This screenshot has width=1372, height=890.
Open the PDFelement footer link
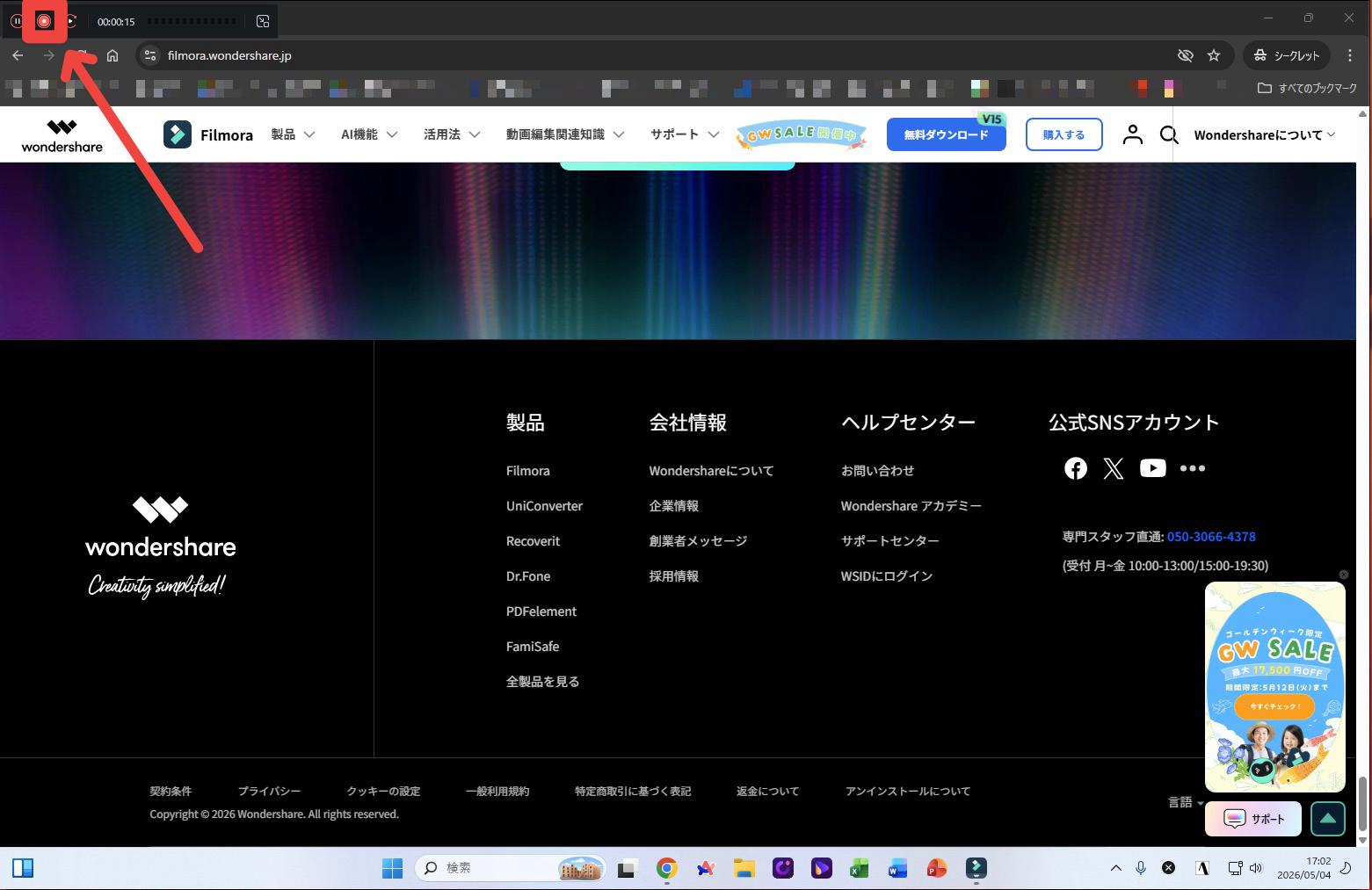coord(541,611)
